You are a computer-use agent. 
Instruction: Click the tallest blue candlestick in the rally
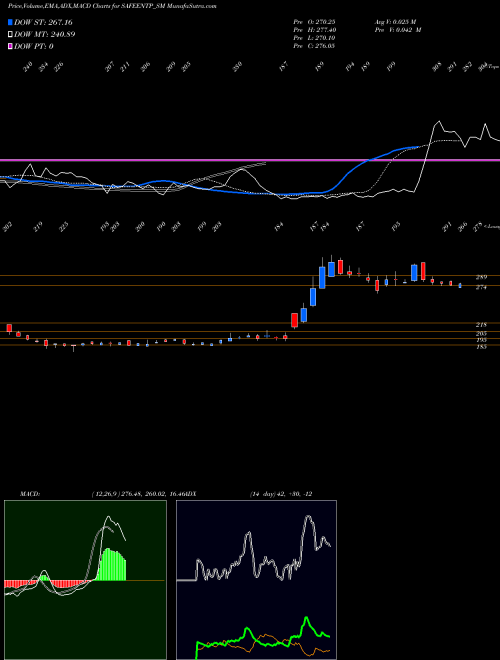322,277
